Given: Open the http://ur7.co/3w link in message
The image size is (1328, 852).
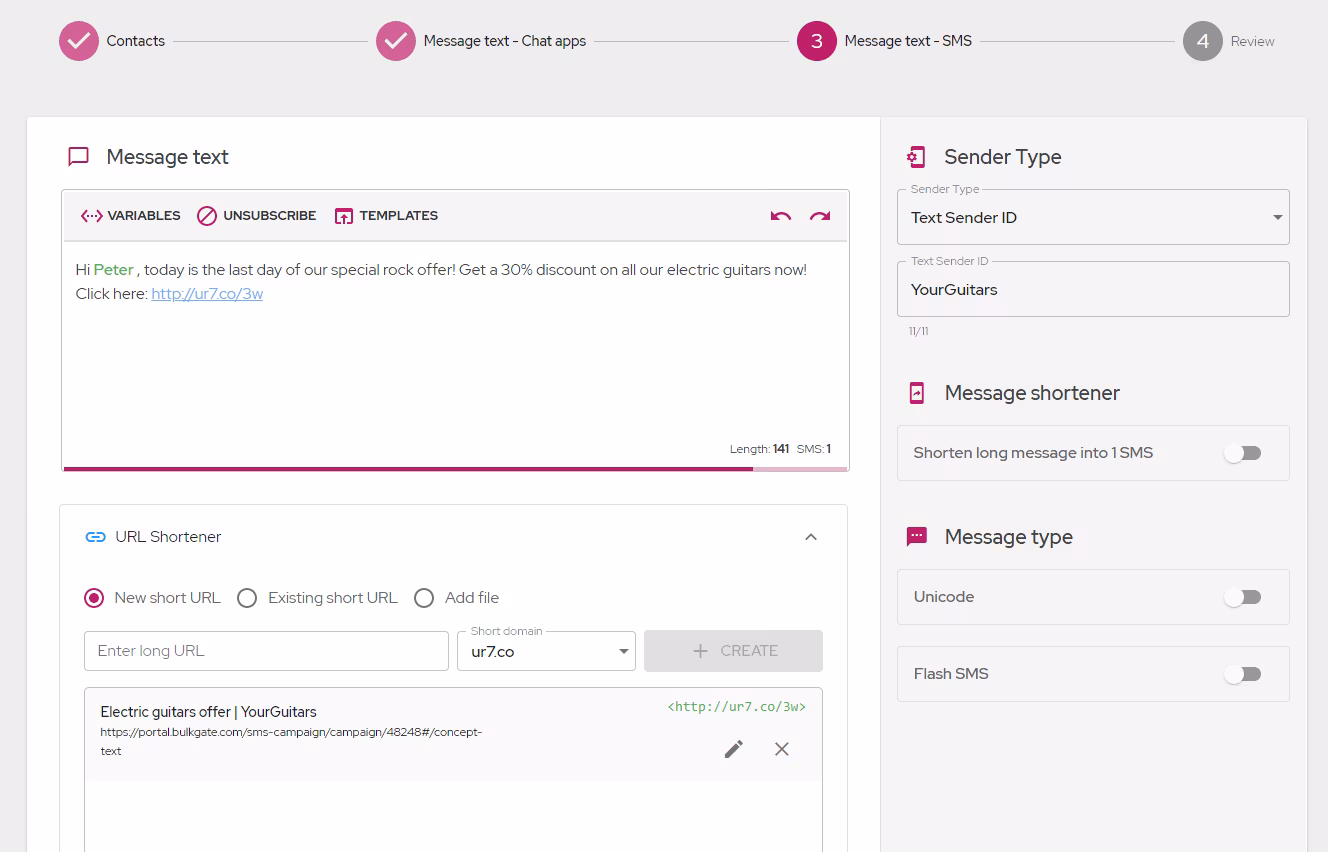Looking at the screenshot, I should point(207,294).
